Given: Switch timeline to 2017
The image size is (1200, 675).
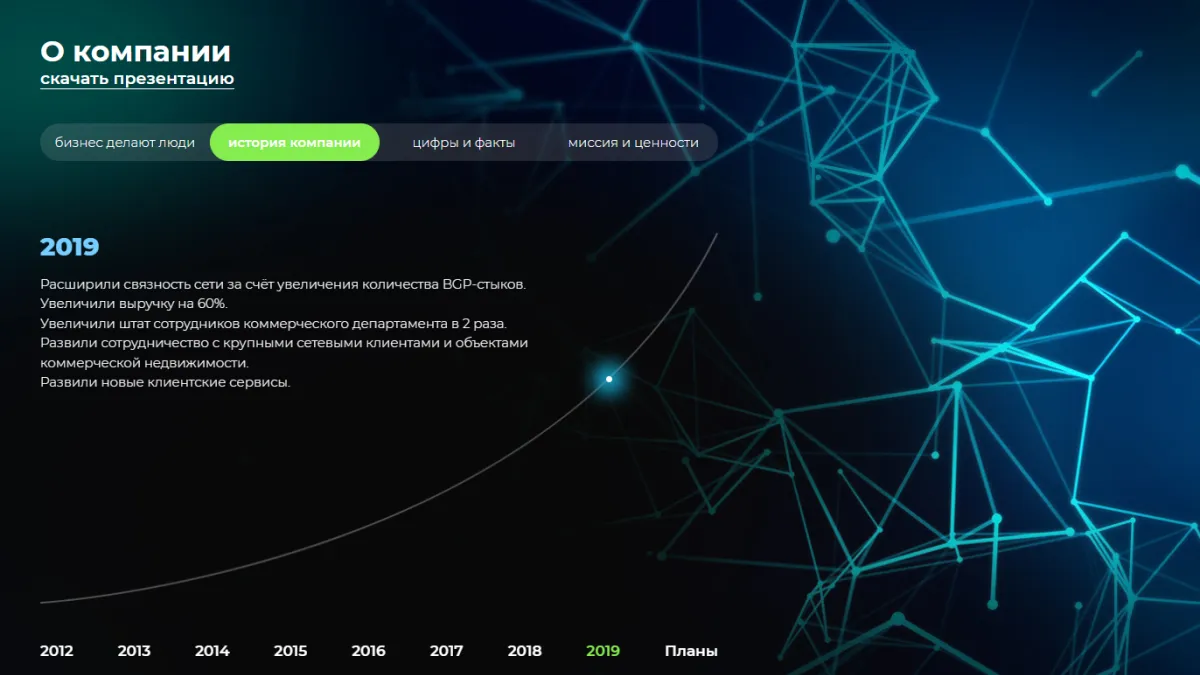Looking at the screenshot, I should 446,651.
